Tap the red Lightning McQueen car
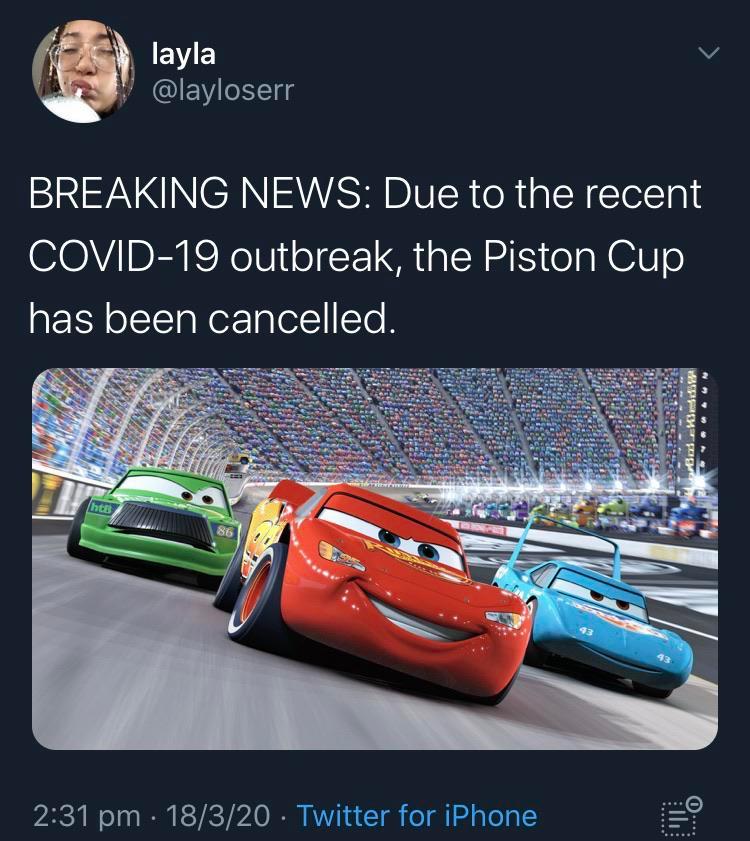Screen dimensions: 750x841 click(x=376, y=587)
